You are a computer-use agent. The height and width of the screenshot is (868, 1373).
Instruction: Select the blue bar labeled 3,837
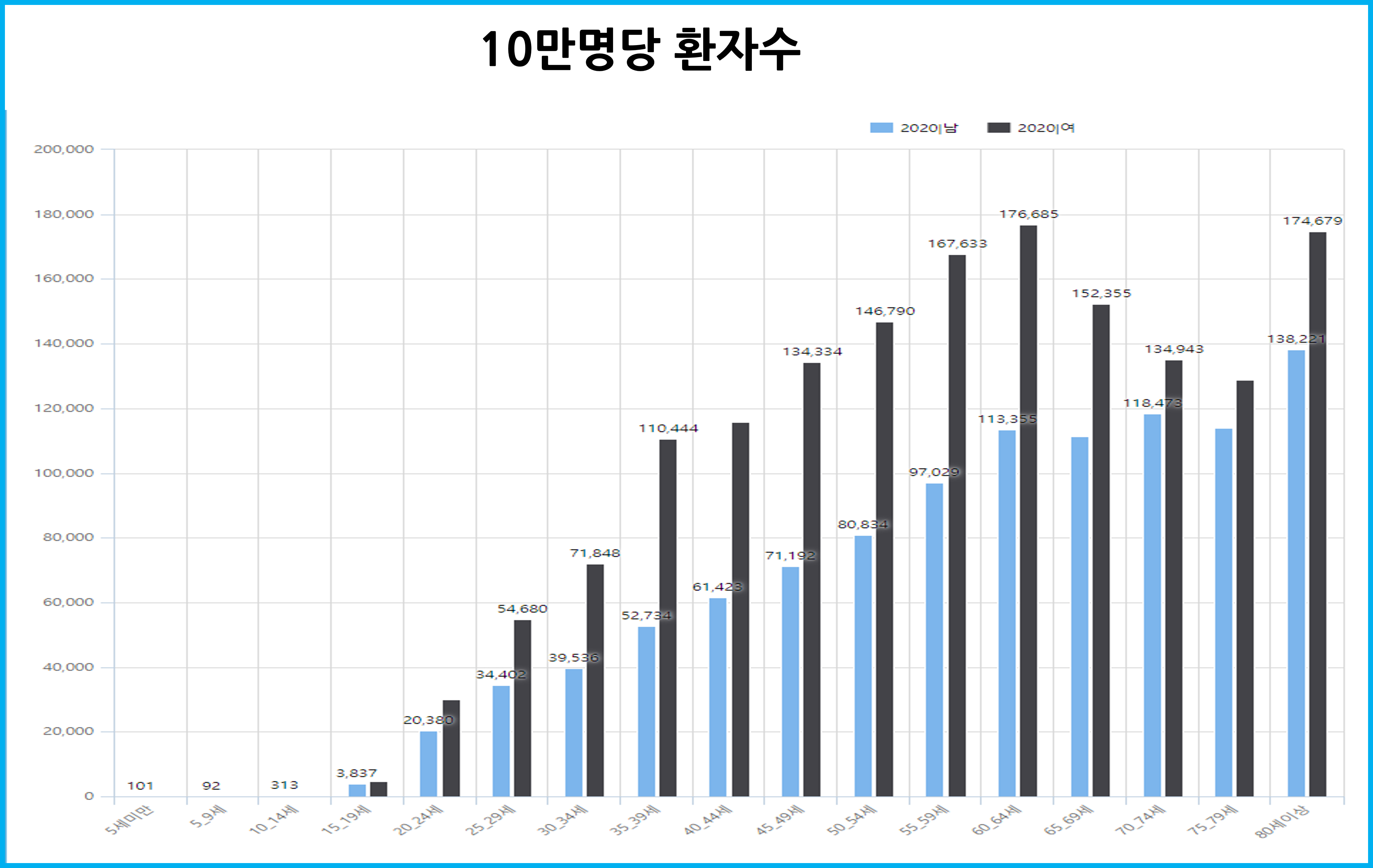tap(357, 790)
